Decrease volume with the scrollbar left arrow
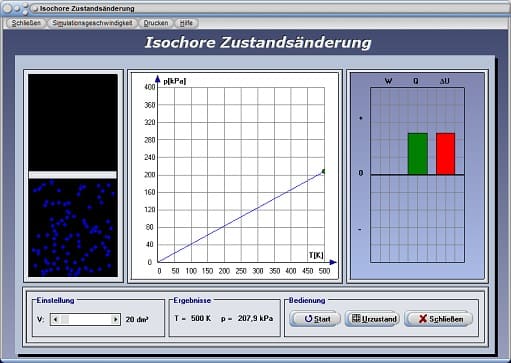511x363 pixels. 55,319
